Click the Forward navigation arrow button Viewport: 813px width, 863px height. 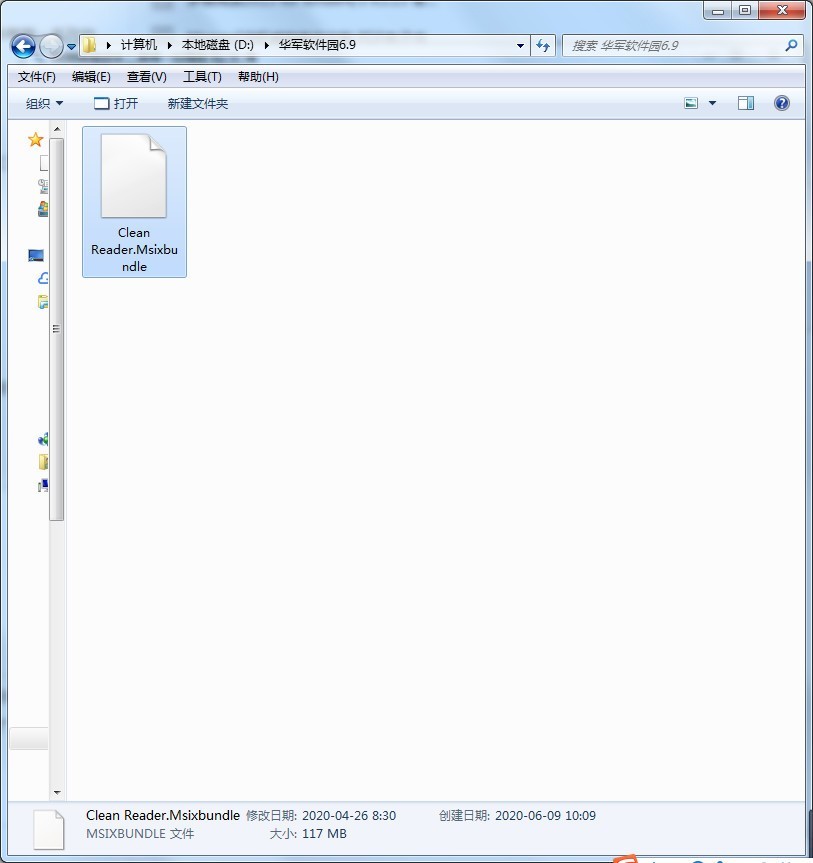click(x=52, y=46)
